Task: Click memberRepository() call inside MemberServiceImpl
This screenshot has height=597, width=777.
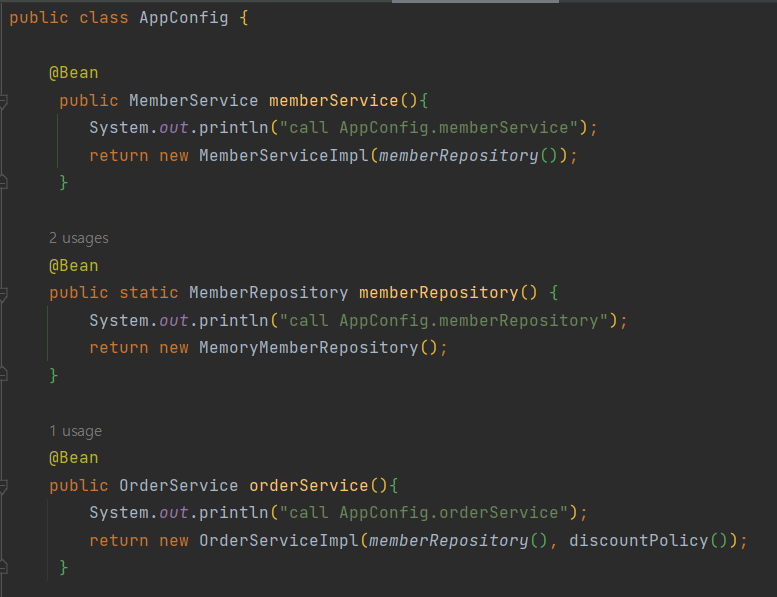Action: pyautogui.click(x=468, y=156)
